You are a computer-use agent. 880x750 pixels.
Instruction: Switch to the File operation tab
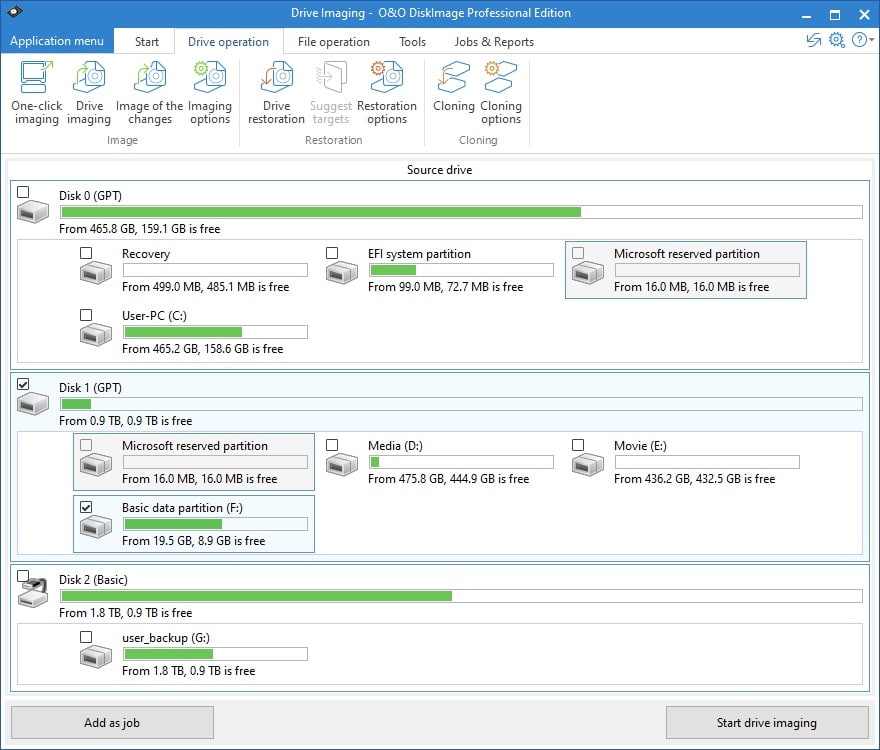point(333,41)
